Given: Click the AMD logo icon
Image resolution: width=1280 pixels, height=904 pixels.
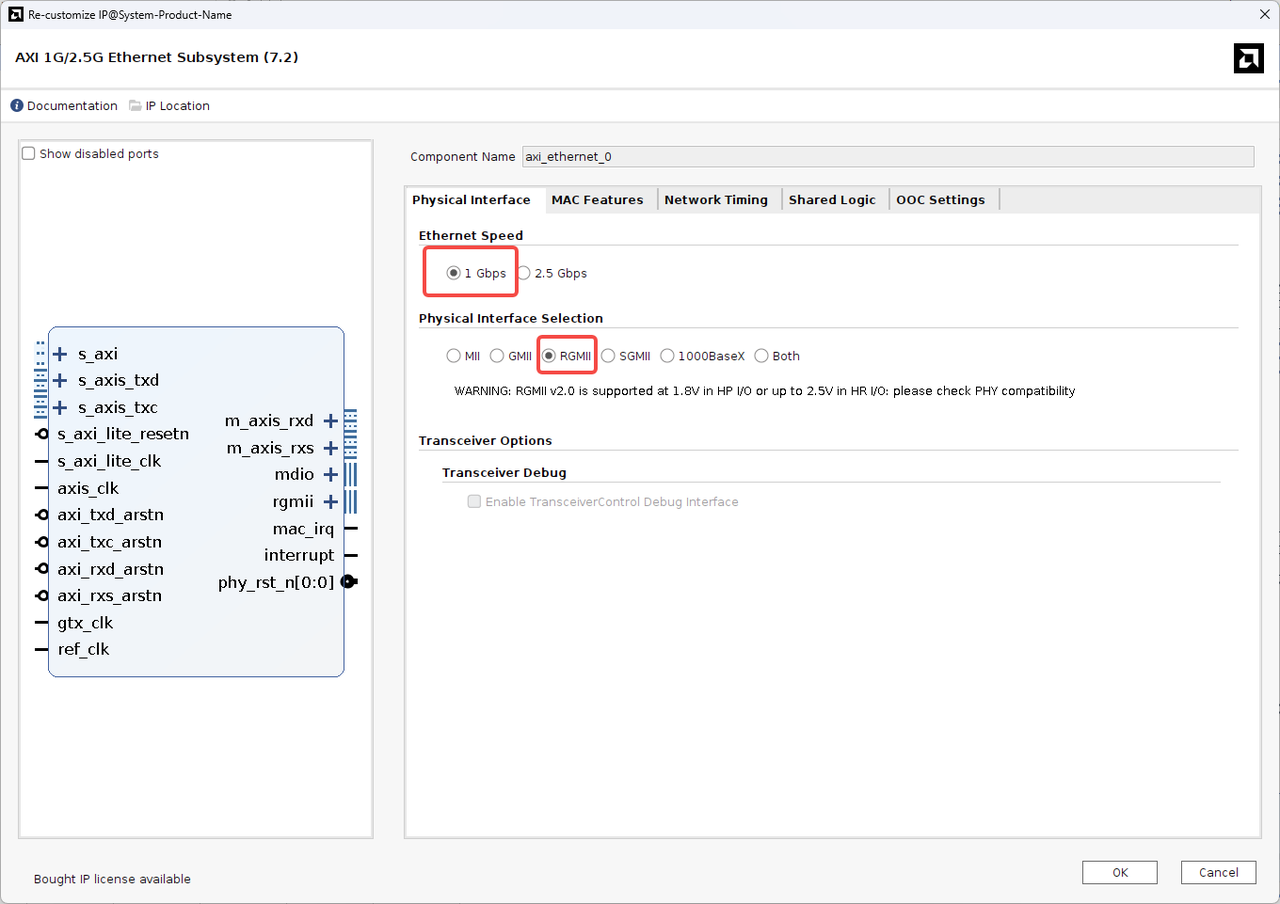Looking at the screenshot, I should pos(1248,59).
